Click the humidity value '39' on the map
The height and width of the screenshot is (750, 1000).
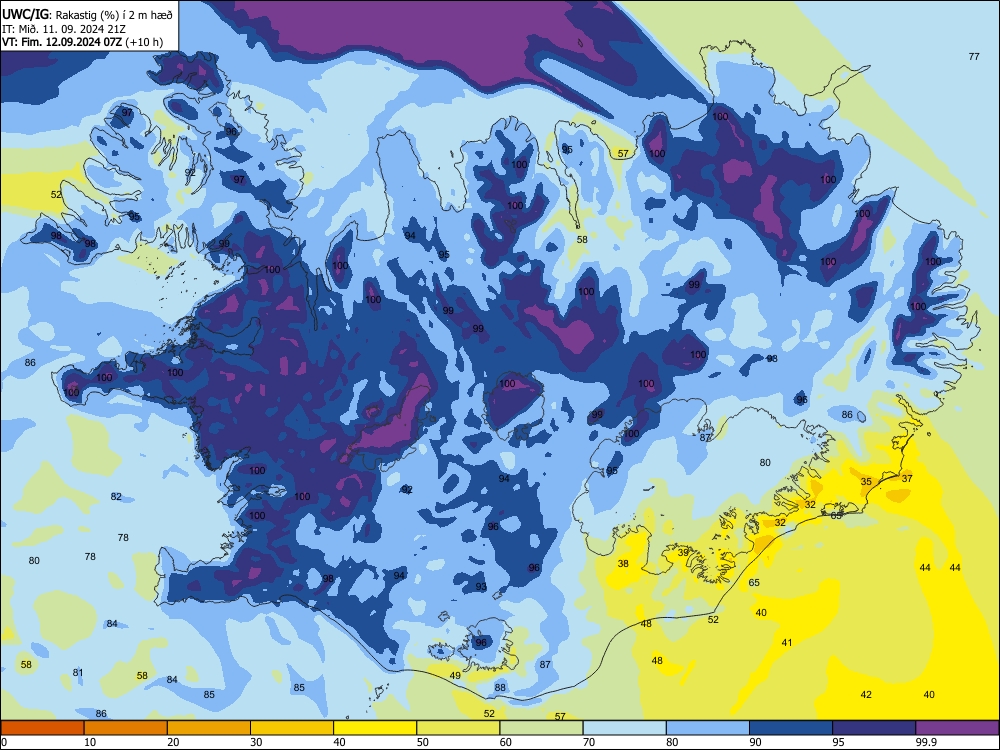pos(683,552)
